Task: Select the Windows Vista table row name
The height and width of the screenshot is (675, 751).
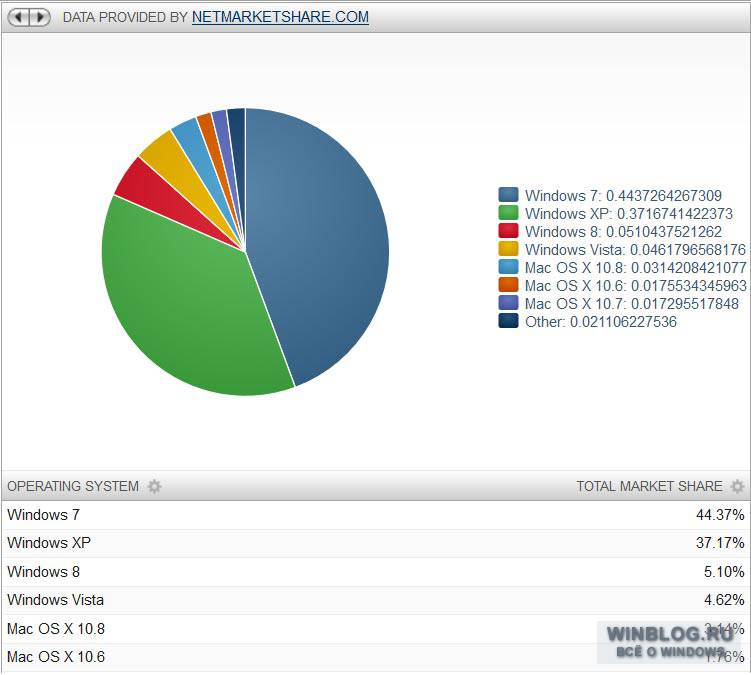Action: [56, 600]
